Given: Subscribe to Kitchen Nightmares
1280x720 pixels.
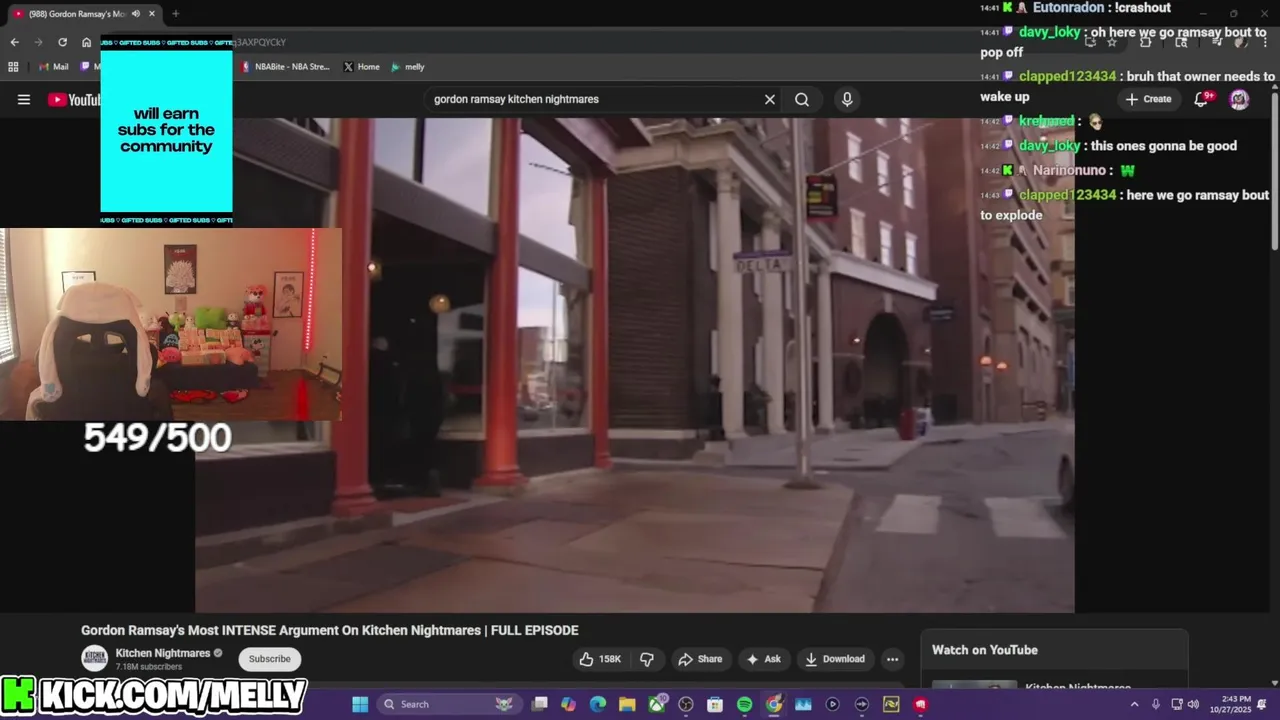Looking at the screenshot, I should [270, 658].
